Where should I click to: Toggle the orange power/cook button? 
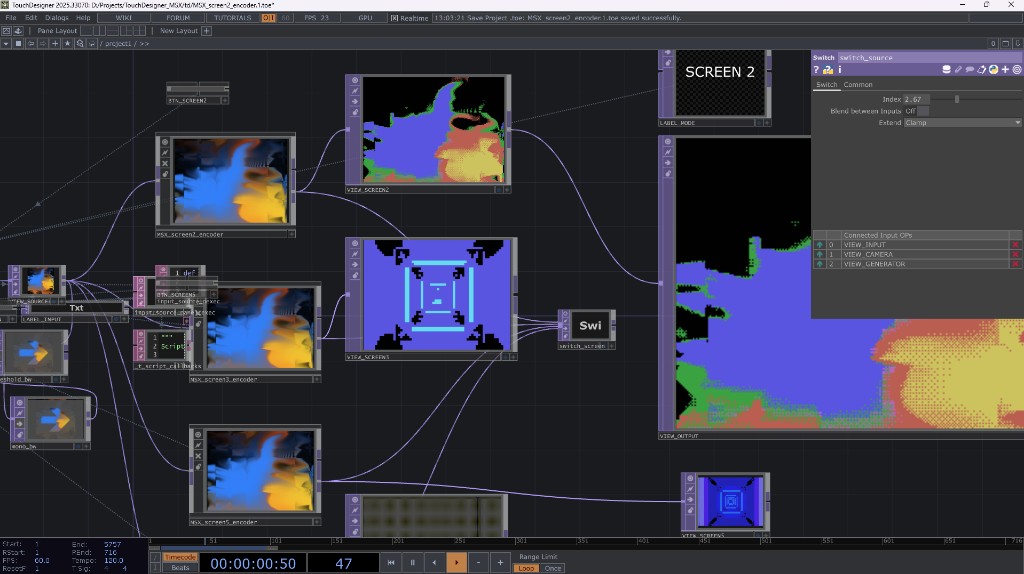(268, 18)
